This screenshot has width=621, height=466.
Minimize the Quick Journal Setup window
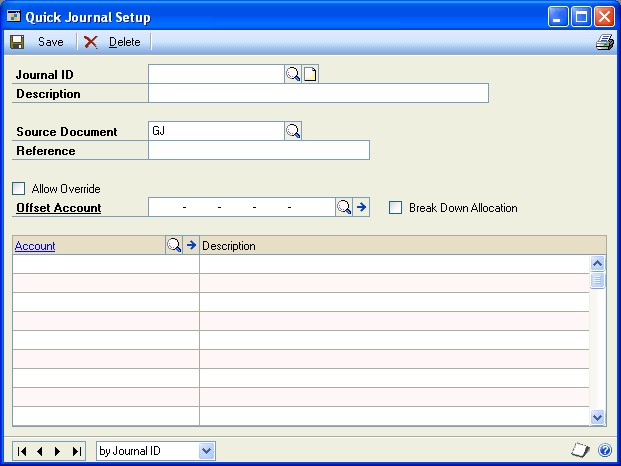pos(558,17)
